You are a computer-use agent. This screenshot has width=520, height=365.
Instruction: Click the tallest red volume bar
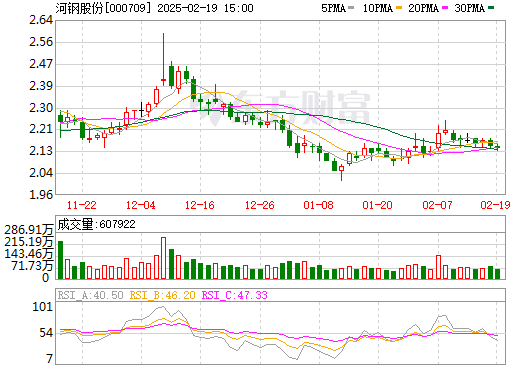(x=163, y=258)
